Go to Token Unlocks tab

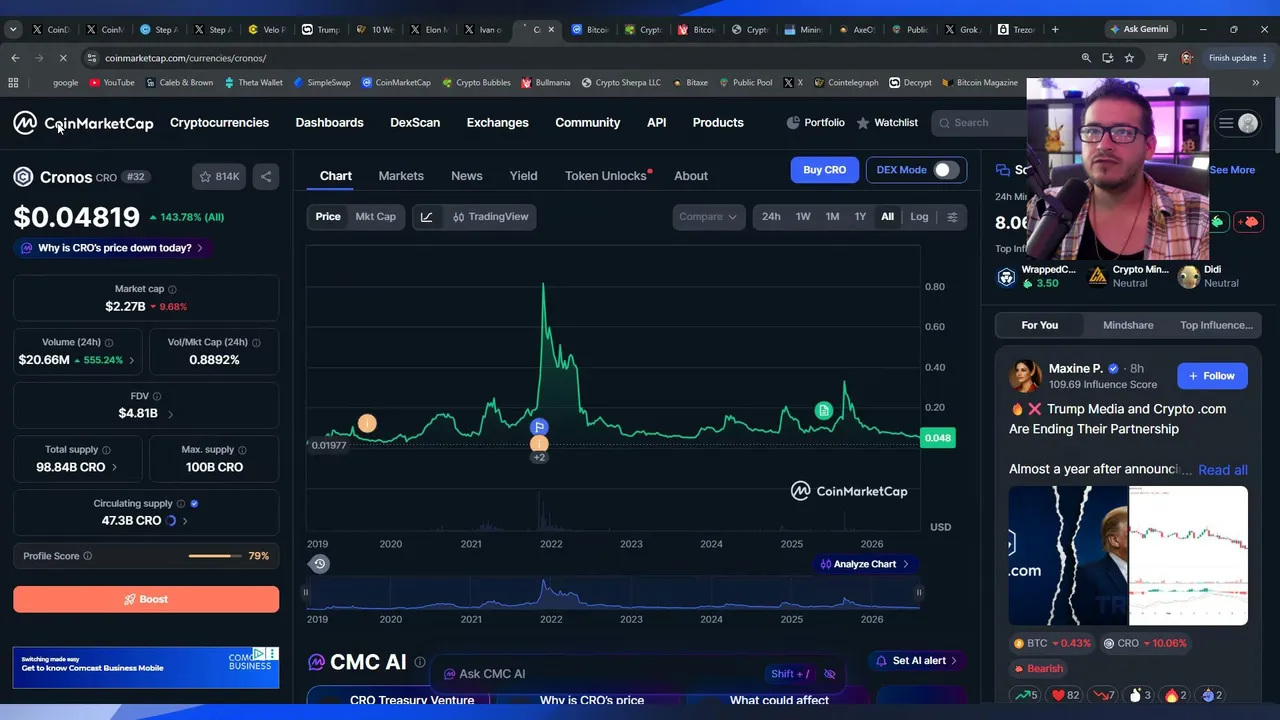pos(606,176)
